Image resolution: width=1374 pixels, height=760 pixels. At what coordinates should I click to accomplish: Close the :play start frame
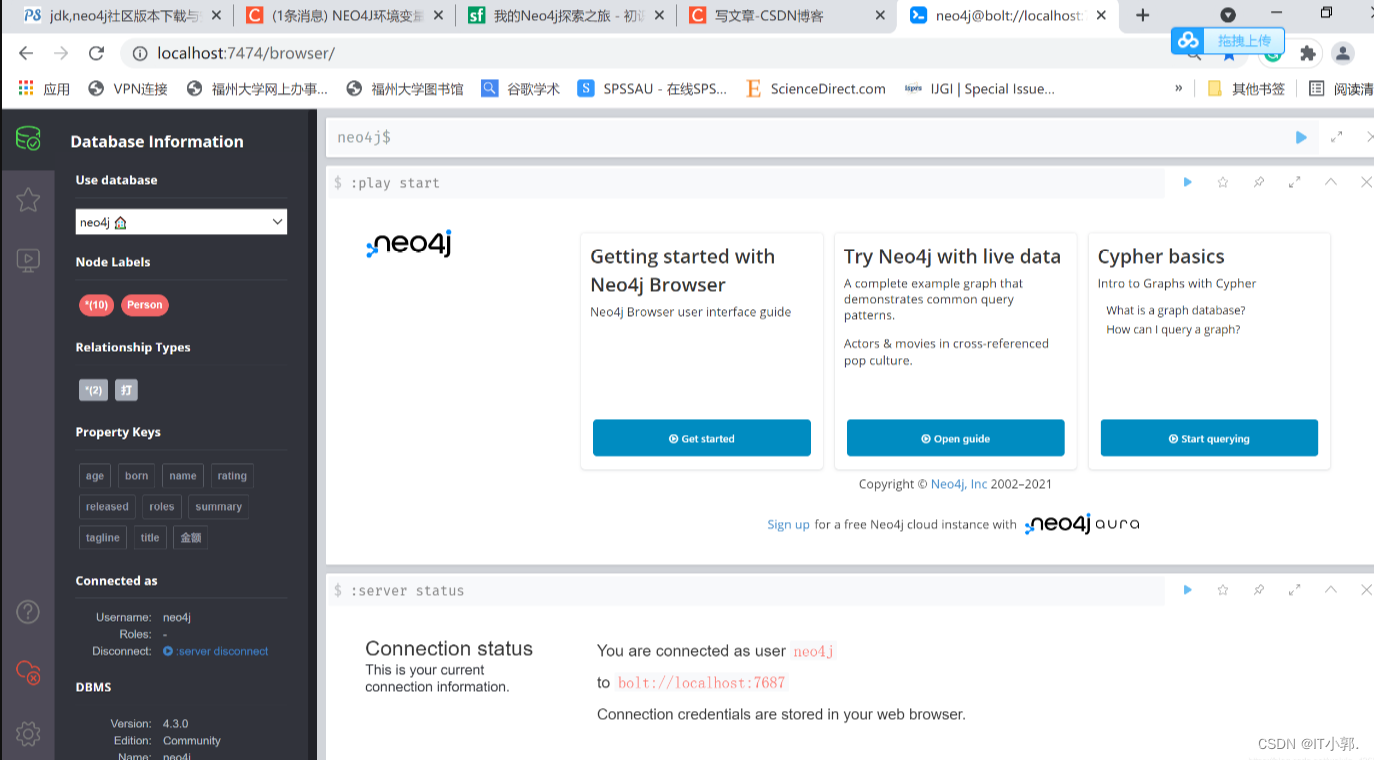point(1366,182)
